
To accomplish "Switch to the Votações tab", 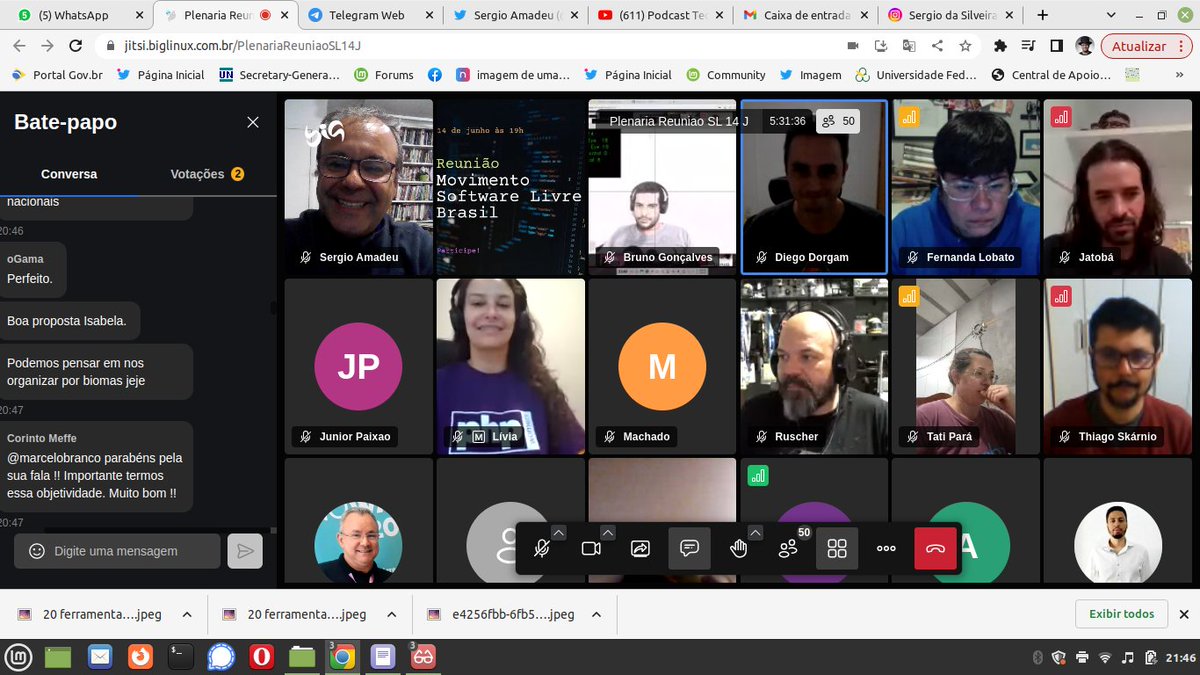I will [x=207, y=174].
